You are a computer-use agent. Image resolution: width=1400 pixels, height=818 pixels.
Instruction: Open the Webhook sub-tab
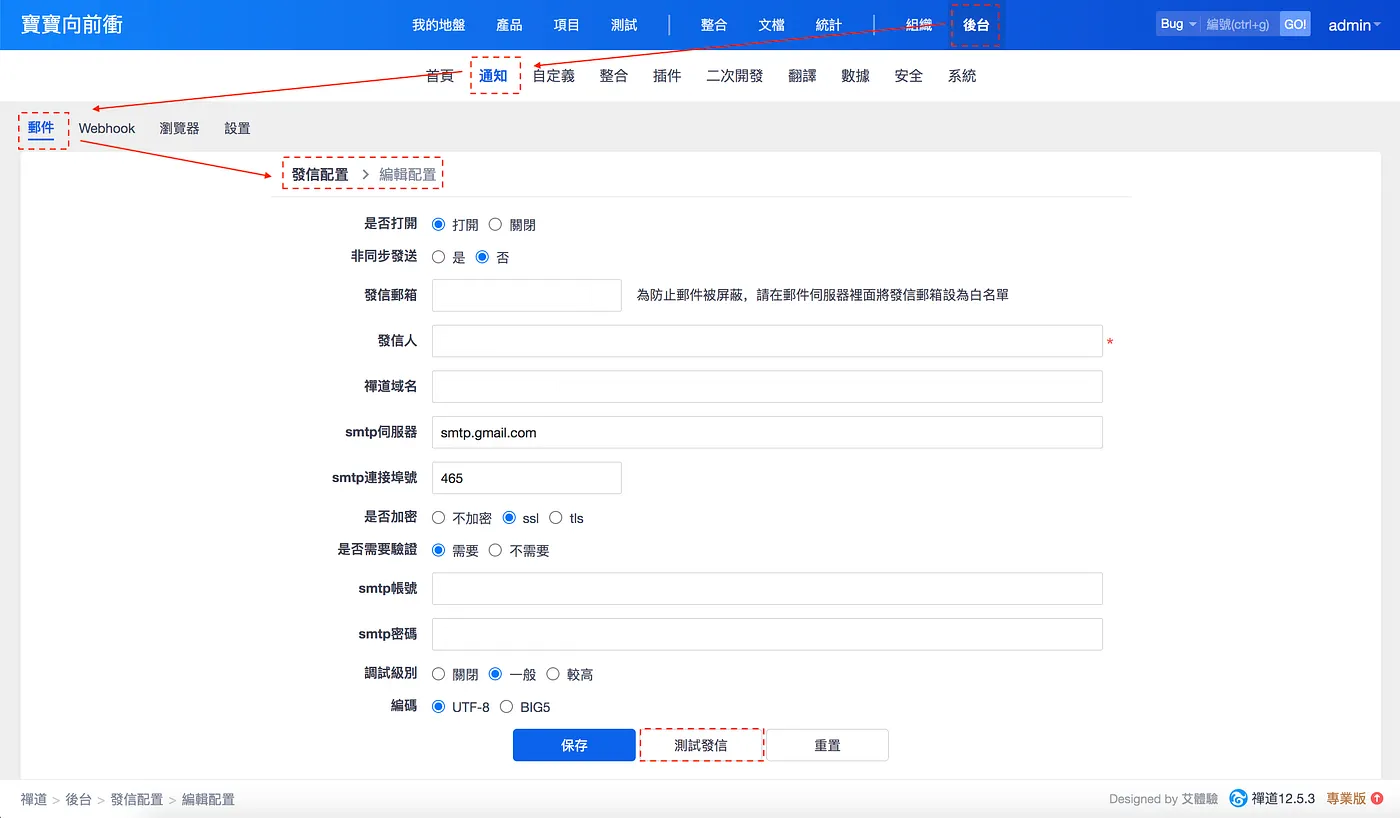[x=107, y=128]
